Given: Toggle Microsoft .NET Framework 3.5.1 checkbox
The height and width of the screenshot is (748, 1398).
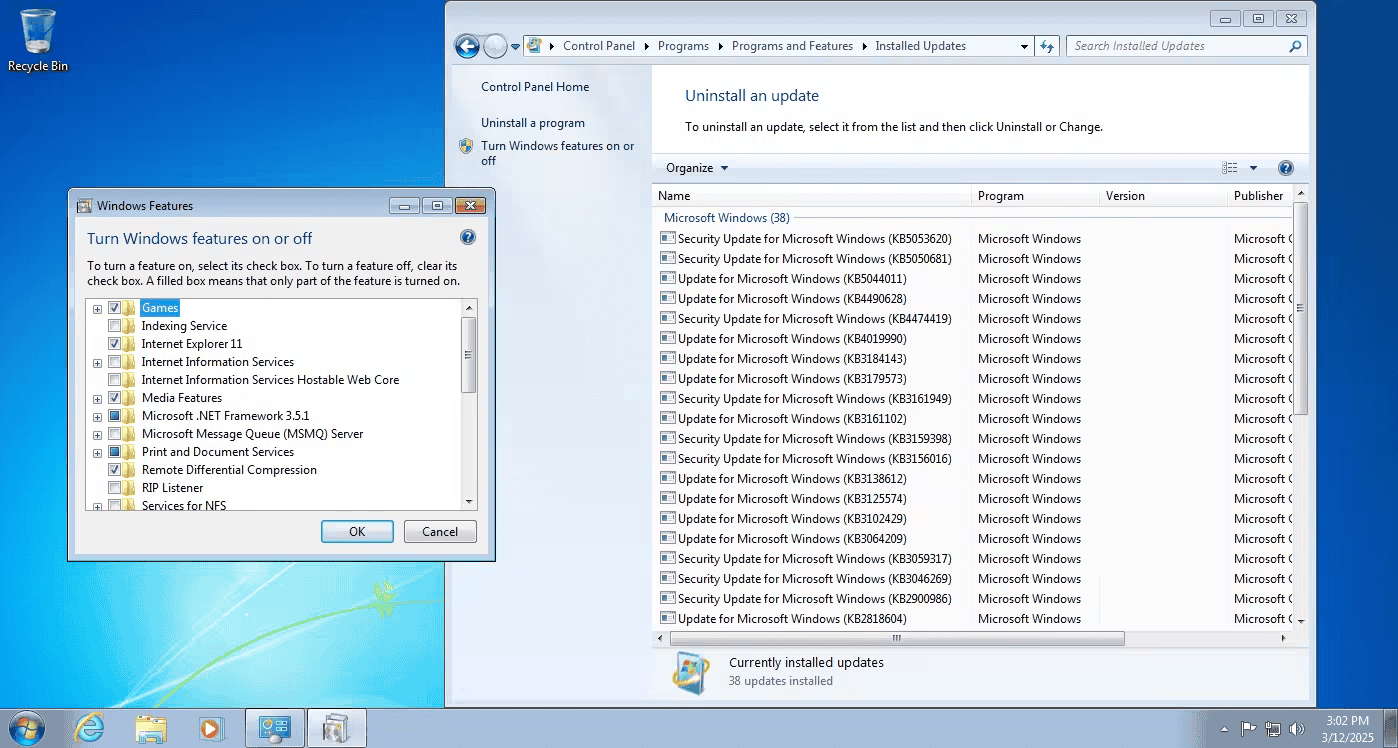Looking at the screenshot, I should (114, 416).
